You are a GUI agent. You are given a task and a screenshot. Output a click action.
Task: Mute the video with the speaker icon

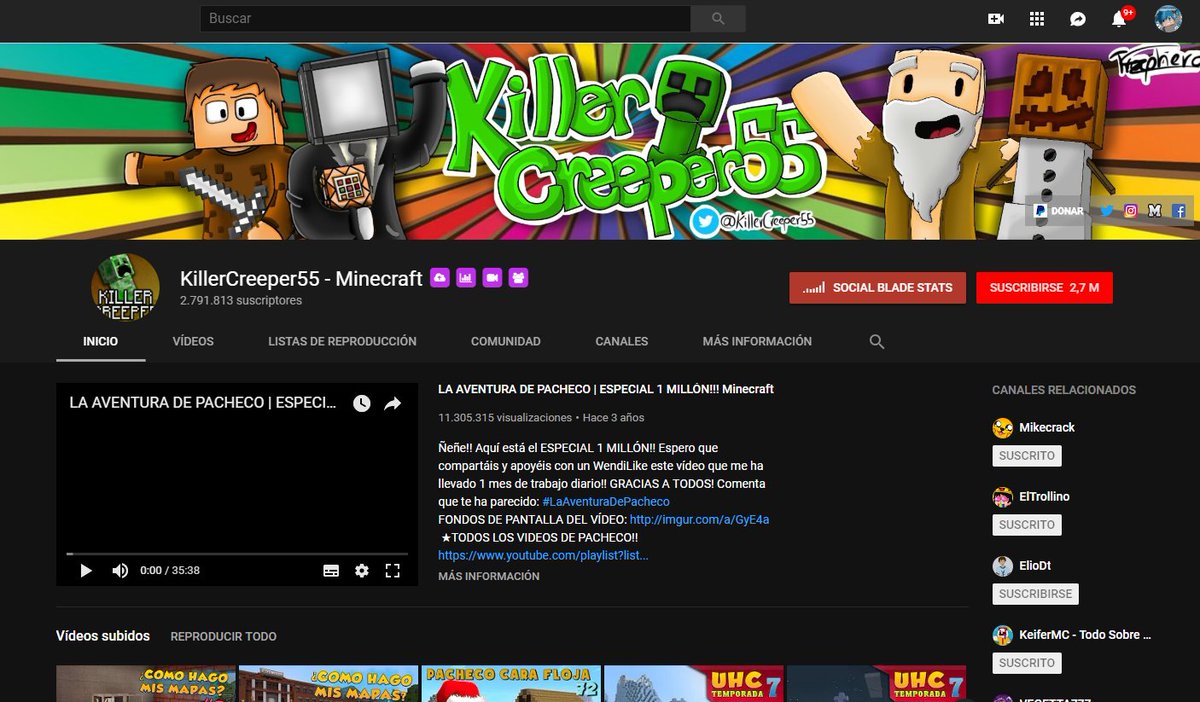tap(120, 570)
